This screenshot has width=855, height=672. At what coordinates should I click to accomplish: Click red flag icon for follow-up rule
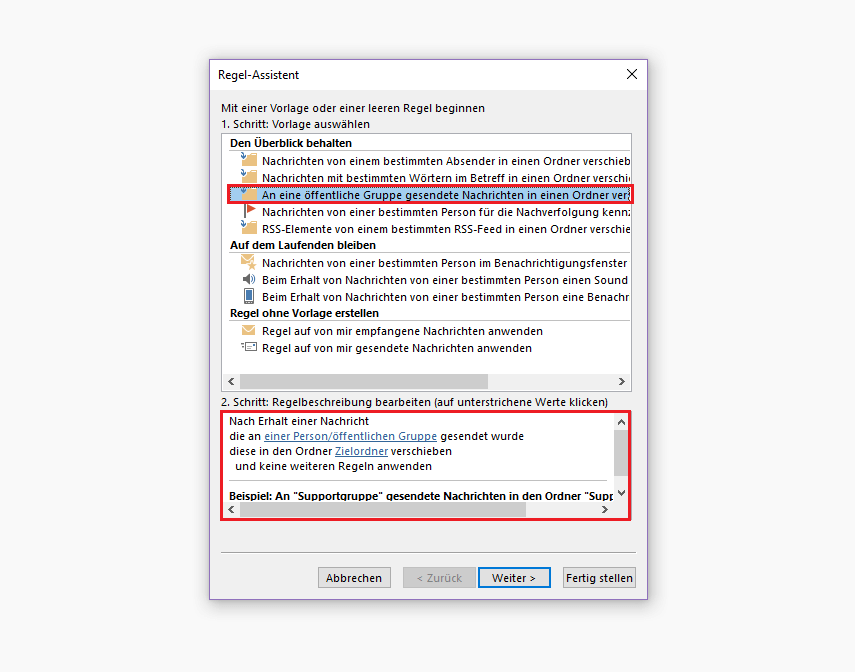click(x=250, y=211)
